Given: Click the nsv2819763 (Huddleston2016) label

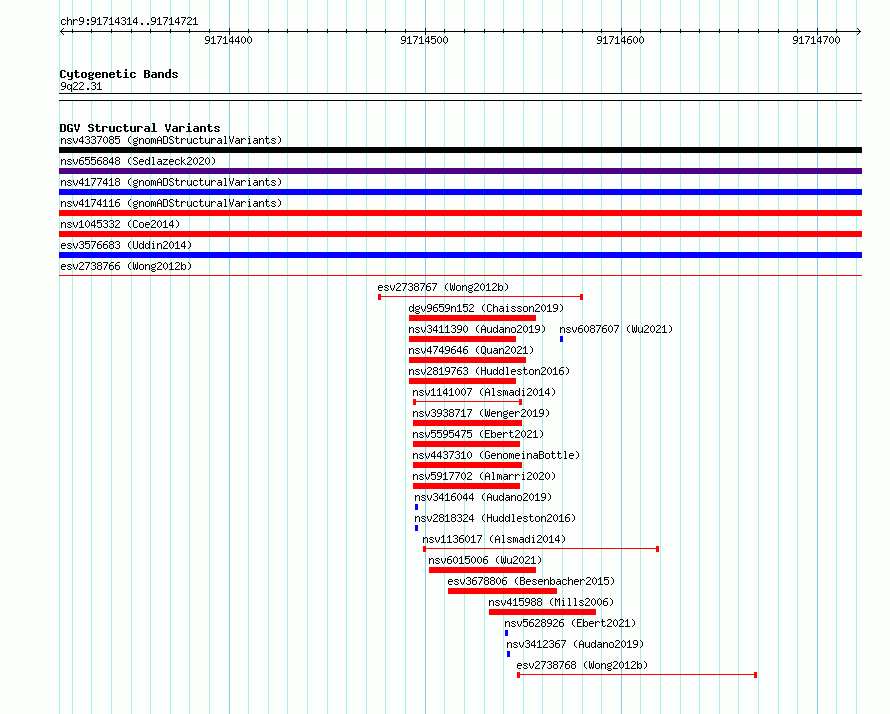Looking at the screenshot, I should 489,371.
